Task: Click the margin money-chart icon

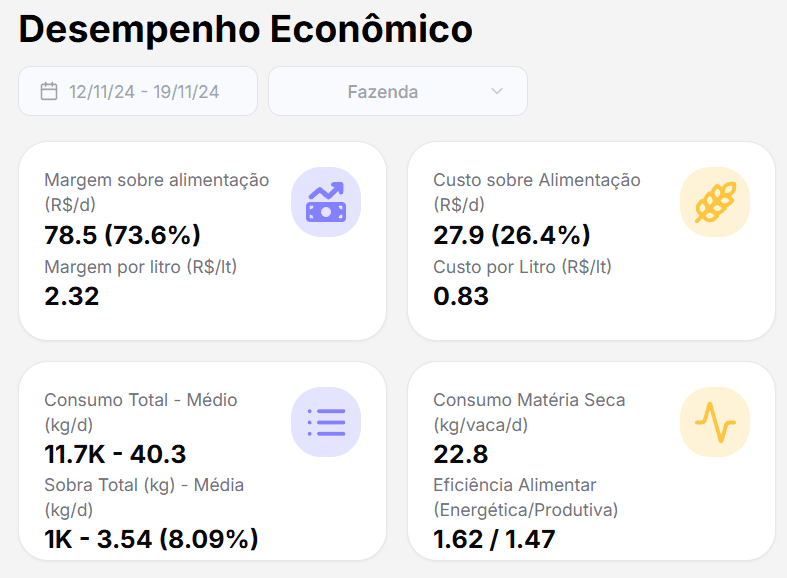Action: tap(326, 202)
